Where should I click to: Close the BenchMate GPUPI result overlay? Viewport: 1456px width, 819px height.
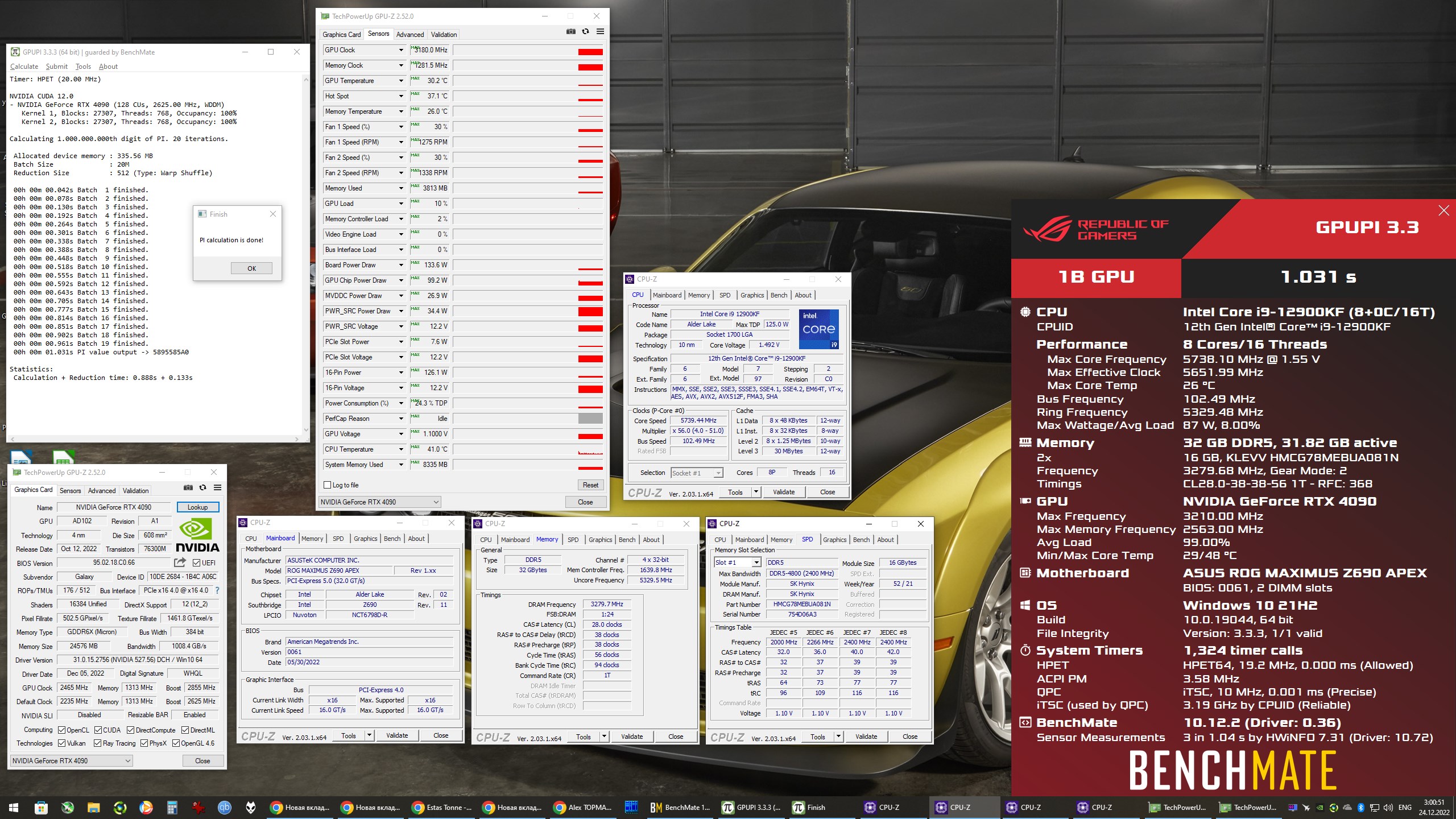tap(1443, 211)
